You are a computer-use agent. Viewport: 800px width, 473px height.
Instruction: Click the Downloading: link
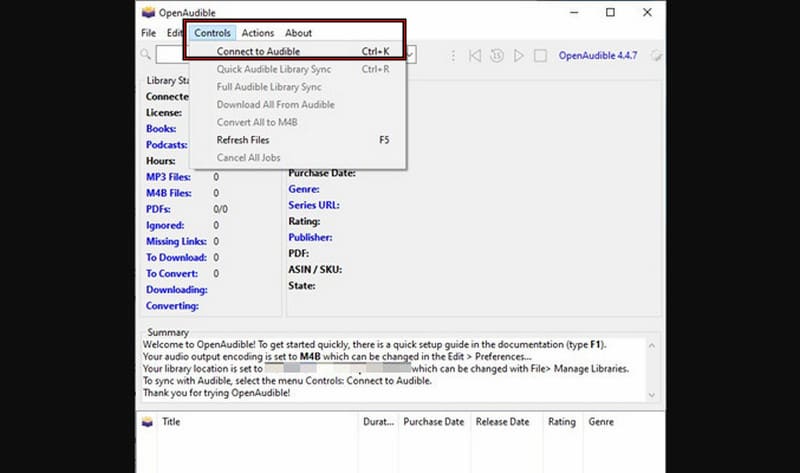pyautogui.click(x=177, y=290)
